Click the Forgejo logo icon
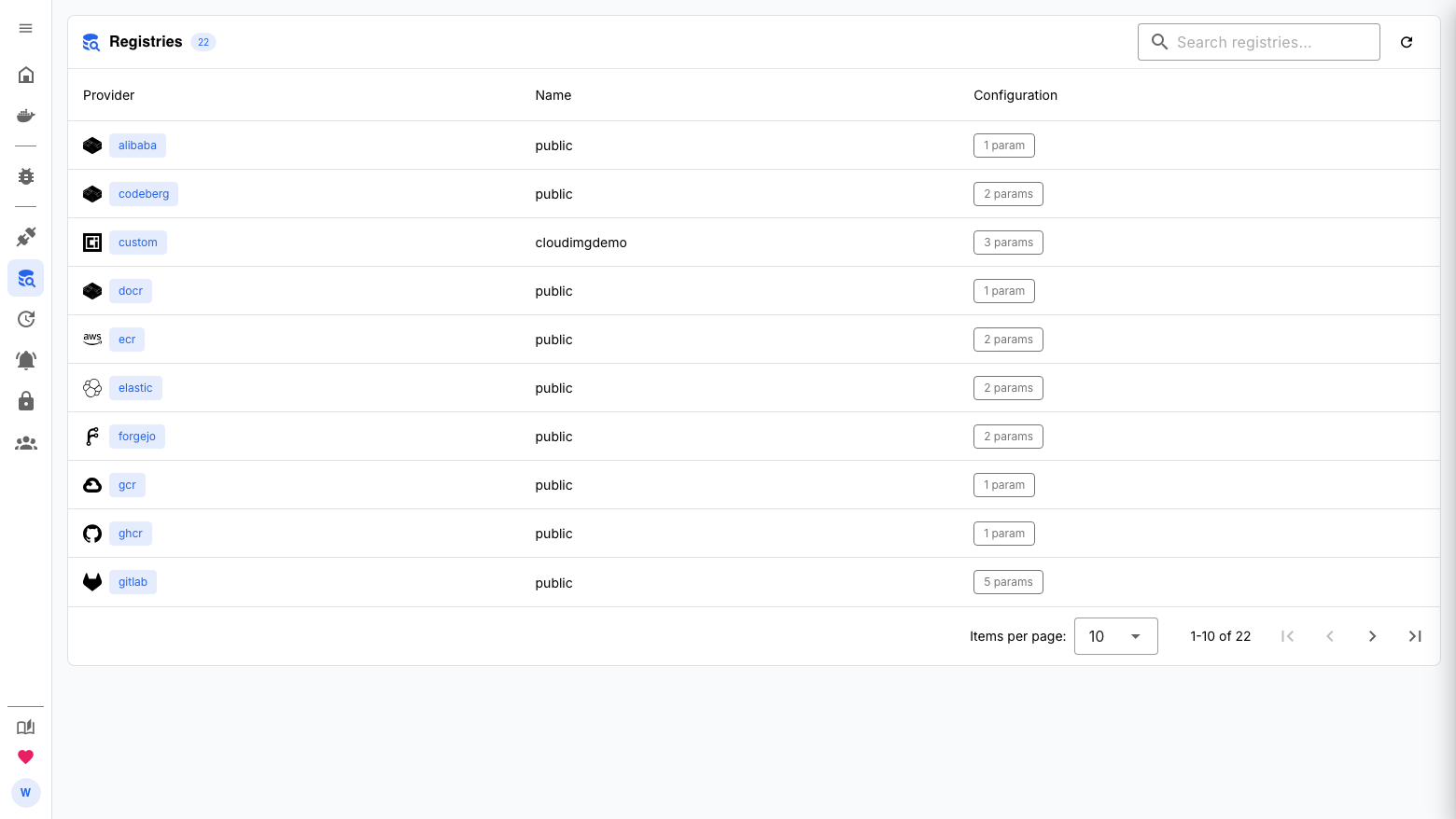The height and width of the screenshot is (819, 1456). coord(92,437)
